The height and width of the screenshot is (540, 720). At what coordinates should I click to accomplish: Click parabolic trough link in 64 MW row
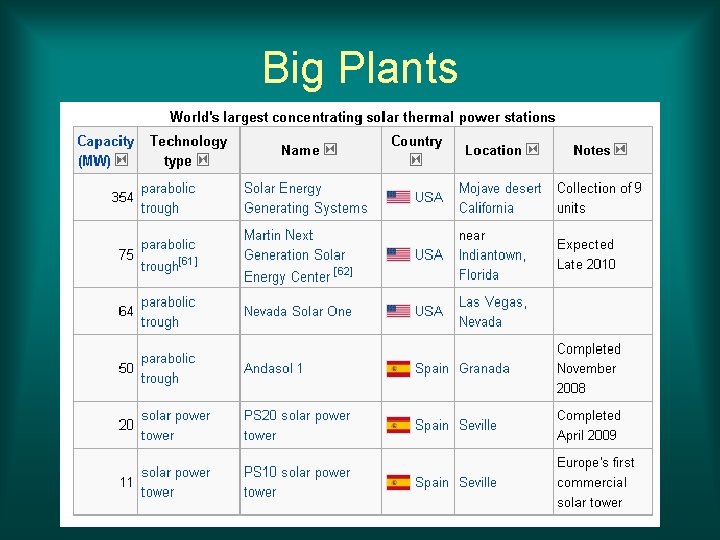coord(168,312)
